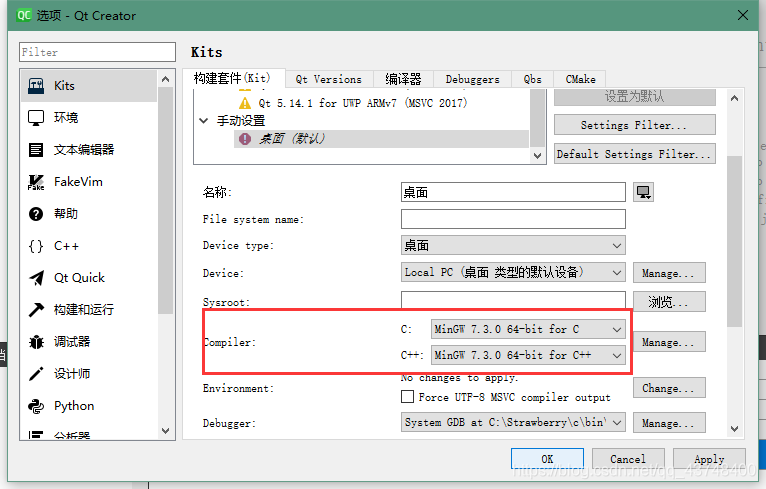Image resolution: width=766 pixels, height=489 pixels.
Task: Open the 环境 settings category
Action: coord(89,118)
